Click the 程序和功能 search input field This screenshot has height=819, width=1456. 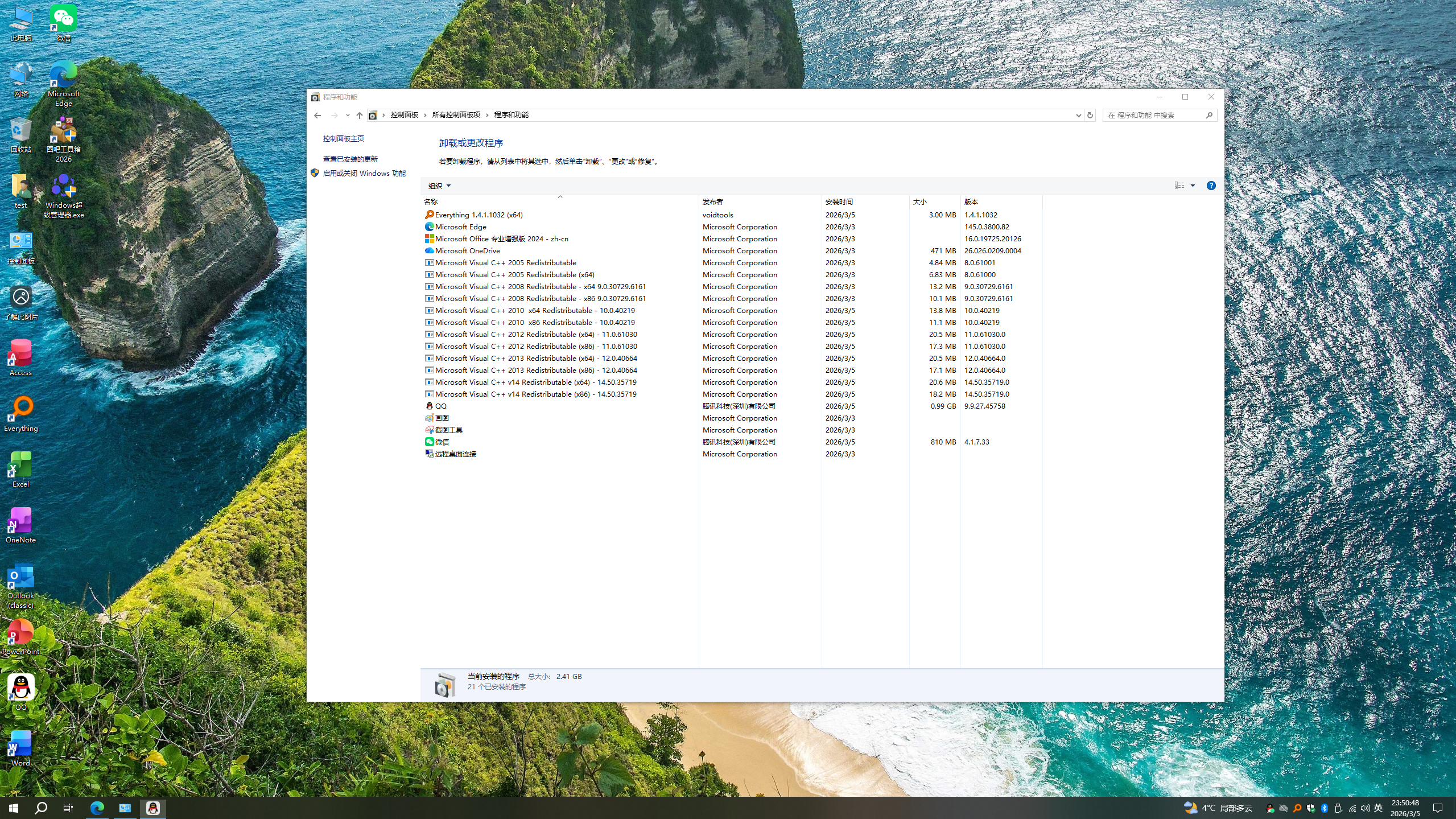(x=1155, y=114)
